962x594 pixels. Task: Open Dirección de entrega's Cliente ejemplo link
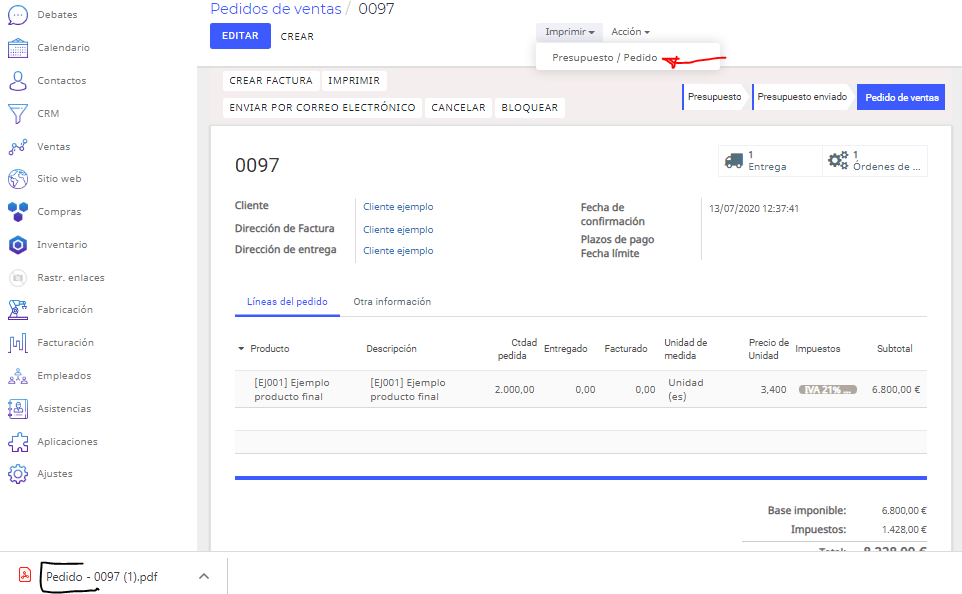click(398, 250)
